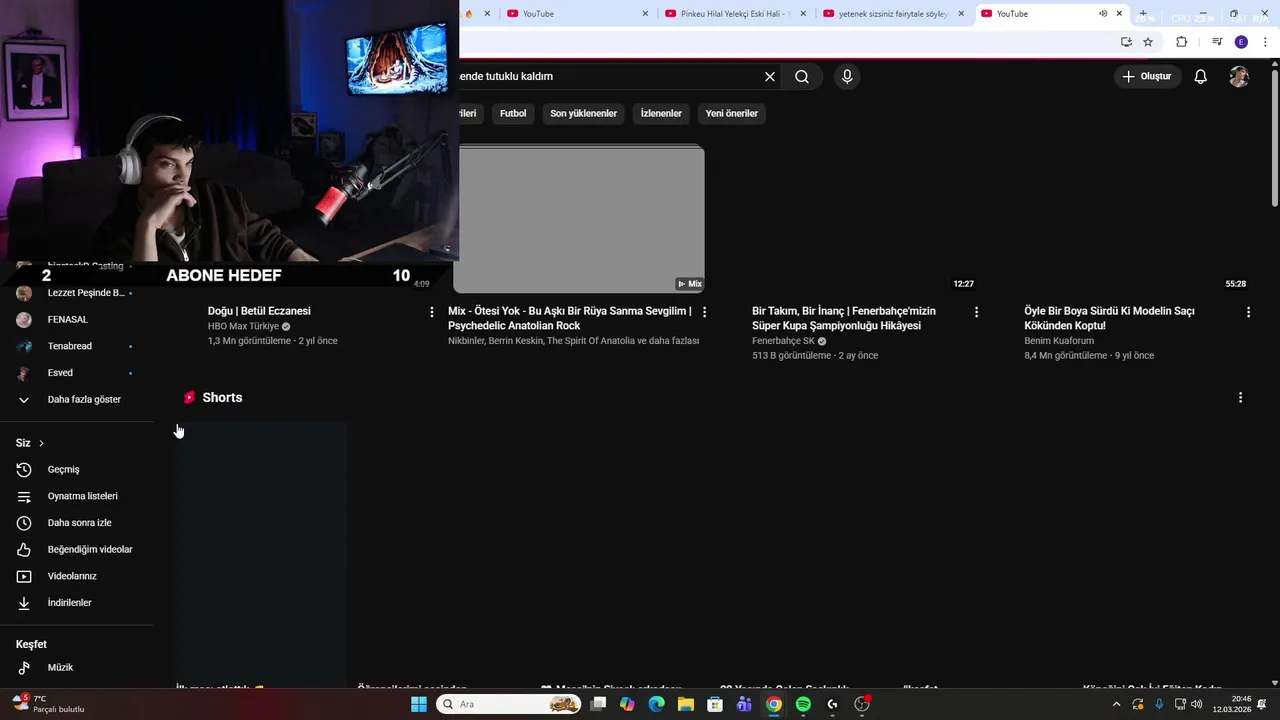
Task: Open Microsoft Edge from the taskbar
Action: [656, 704]
